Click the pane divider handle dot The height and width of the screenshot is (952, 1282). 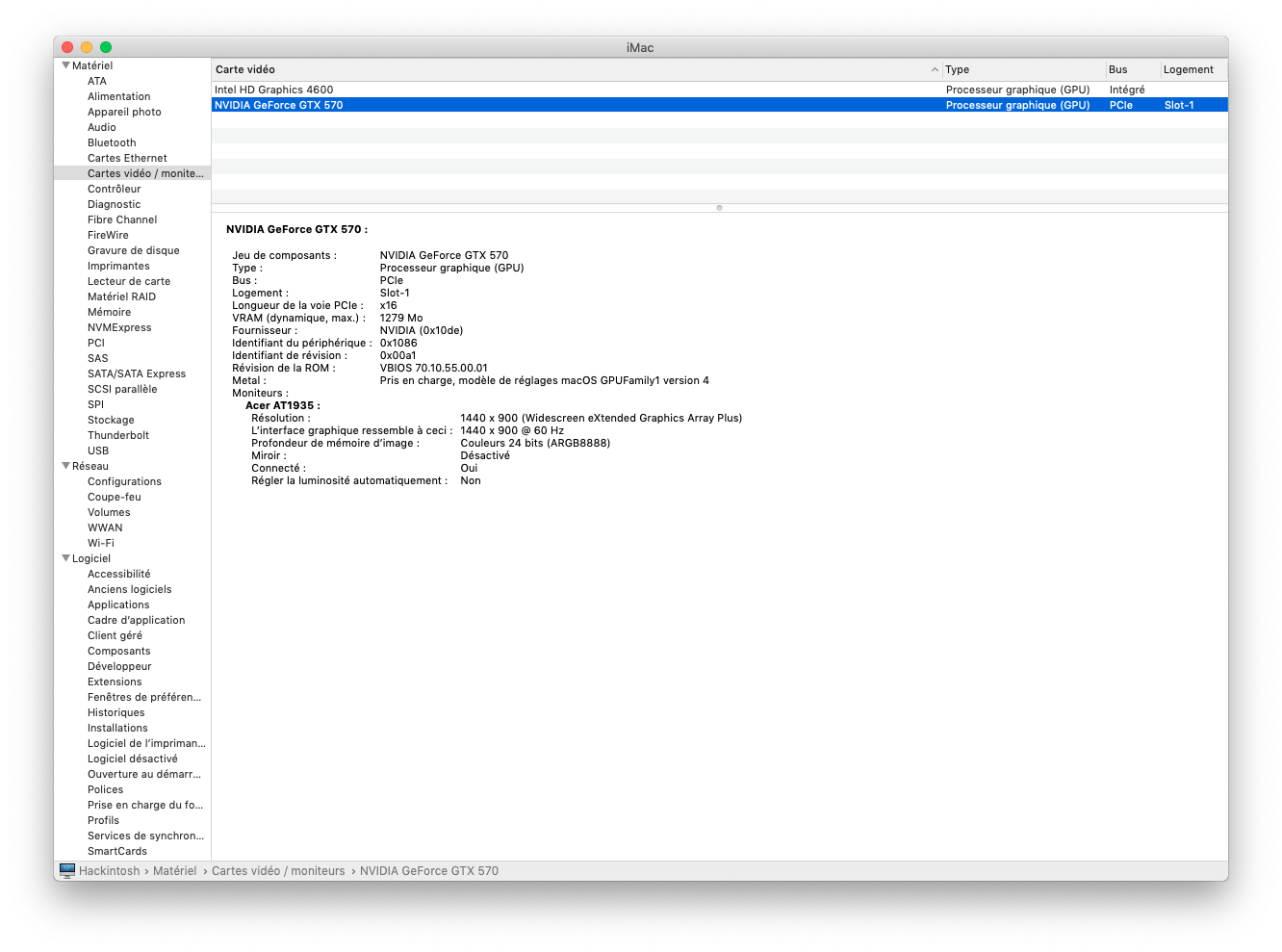719,208
